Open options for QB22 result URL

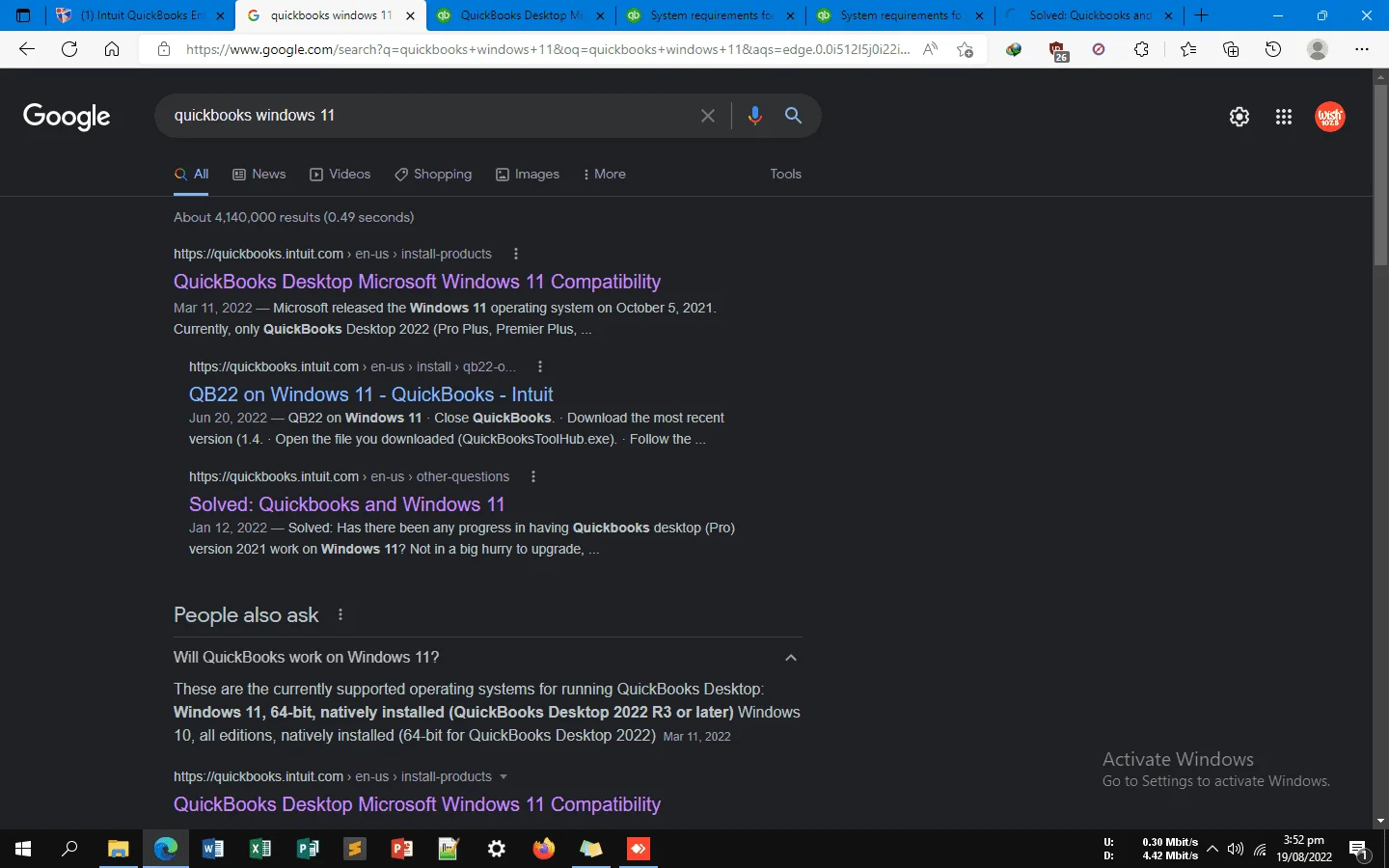click(540, 366)
